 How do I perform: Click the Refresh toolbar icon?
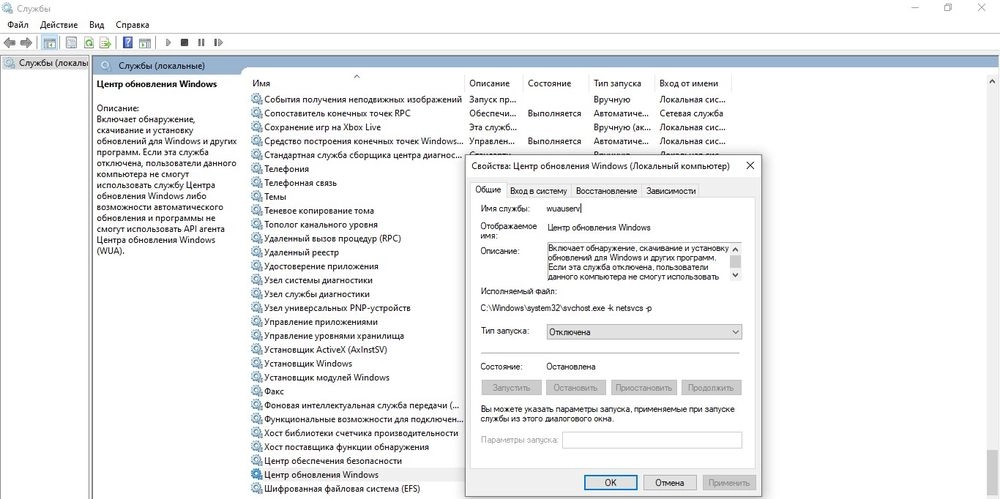pyautogui.click(x=89, y=43)
